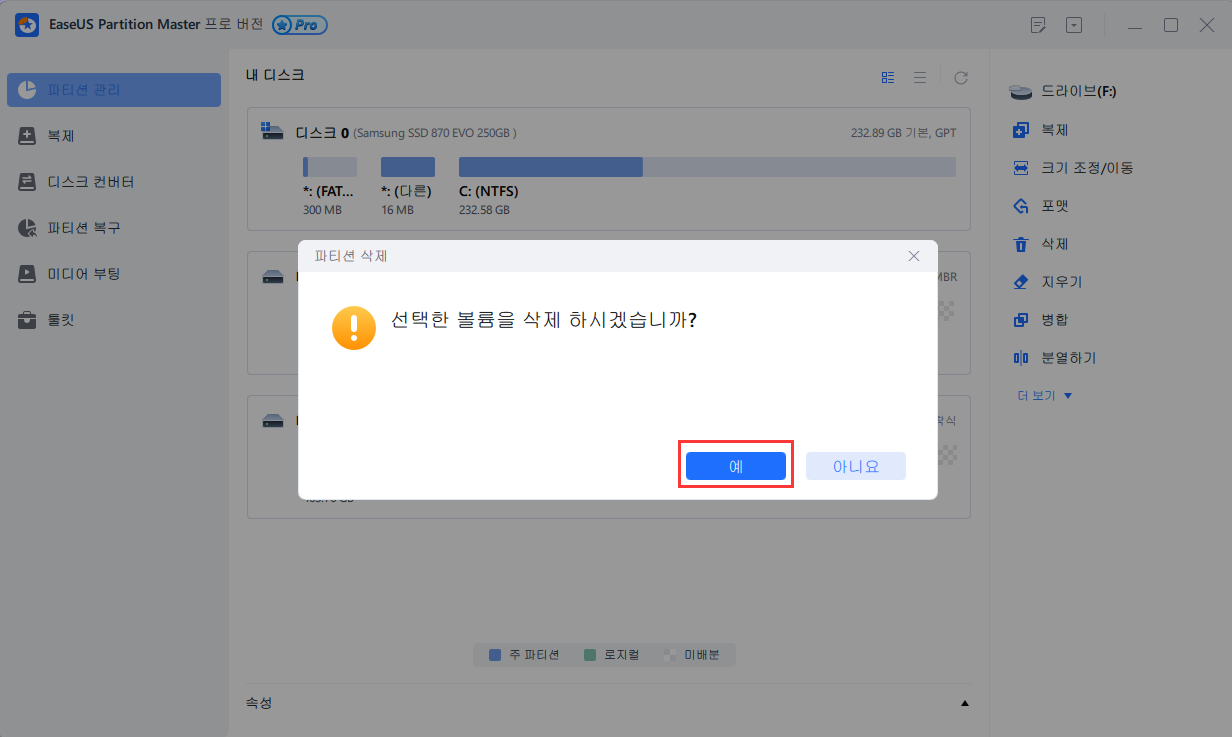Image resolution: width=1232 pixels, height=737 pixels.
Task: Click the Pro badge in title bar
Action: [x=300, y=25]
